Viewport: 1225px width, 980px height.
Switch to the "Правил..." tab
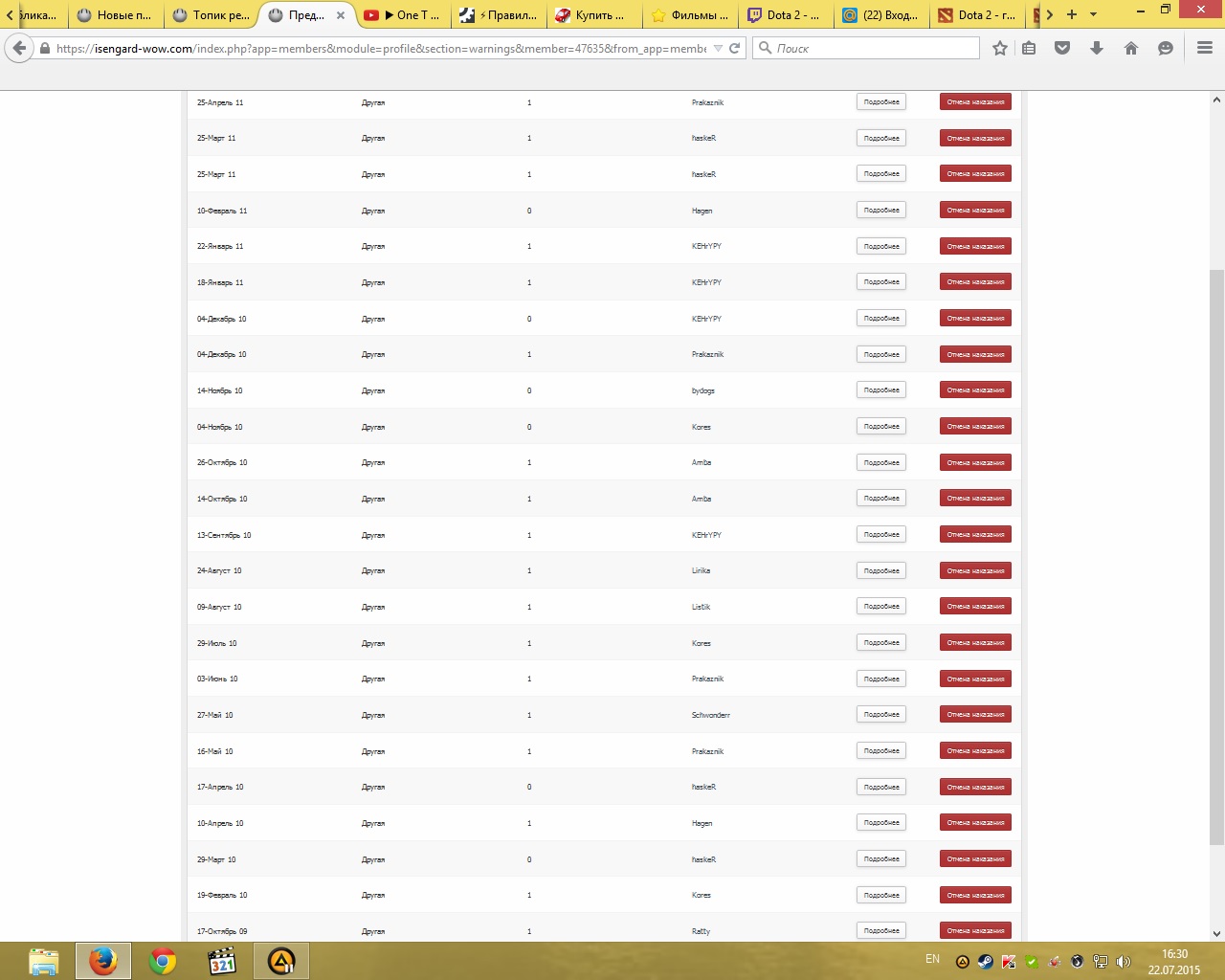click(x=498, y=14)
